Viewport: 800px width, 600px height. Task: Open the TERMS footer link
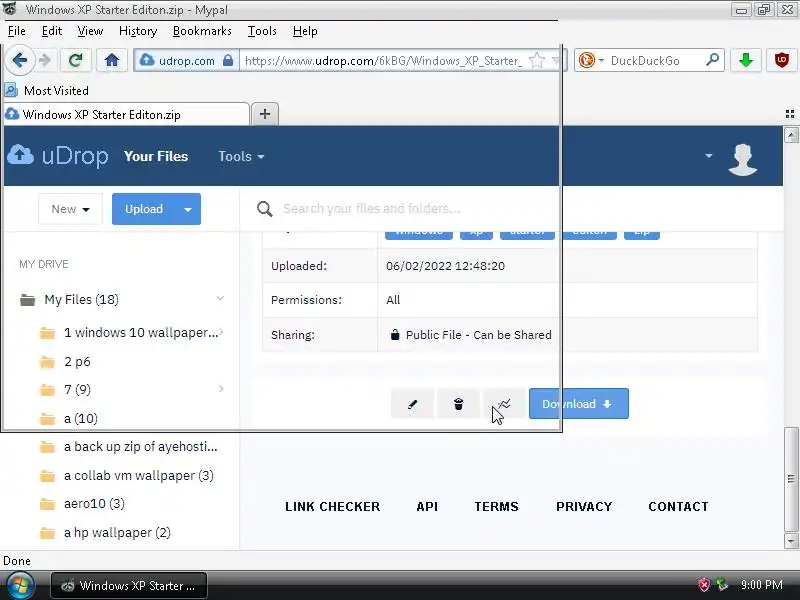(x=496, y=507)
